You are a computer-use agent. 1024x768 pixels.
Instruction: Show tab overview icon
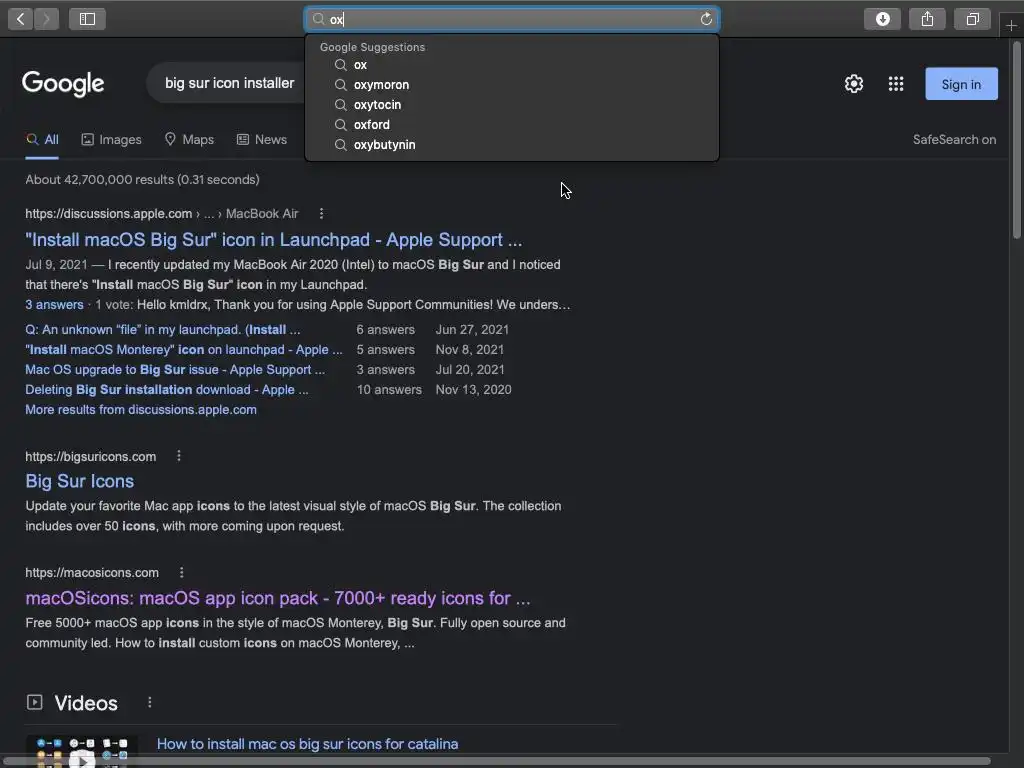coord(972,19)
